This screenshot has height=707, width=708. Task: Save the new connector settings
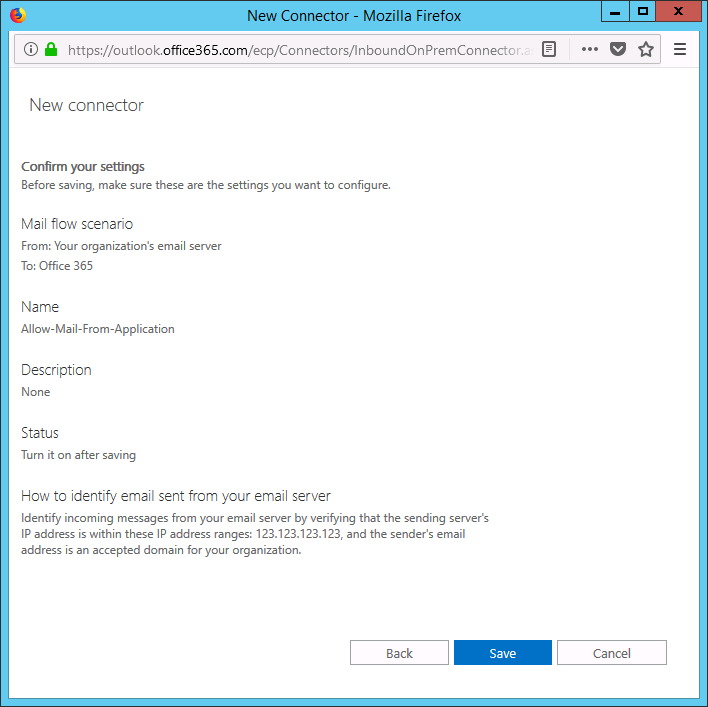(503, 653)
